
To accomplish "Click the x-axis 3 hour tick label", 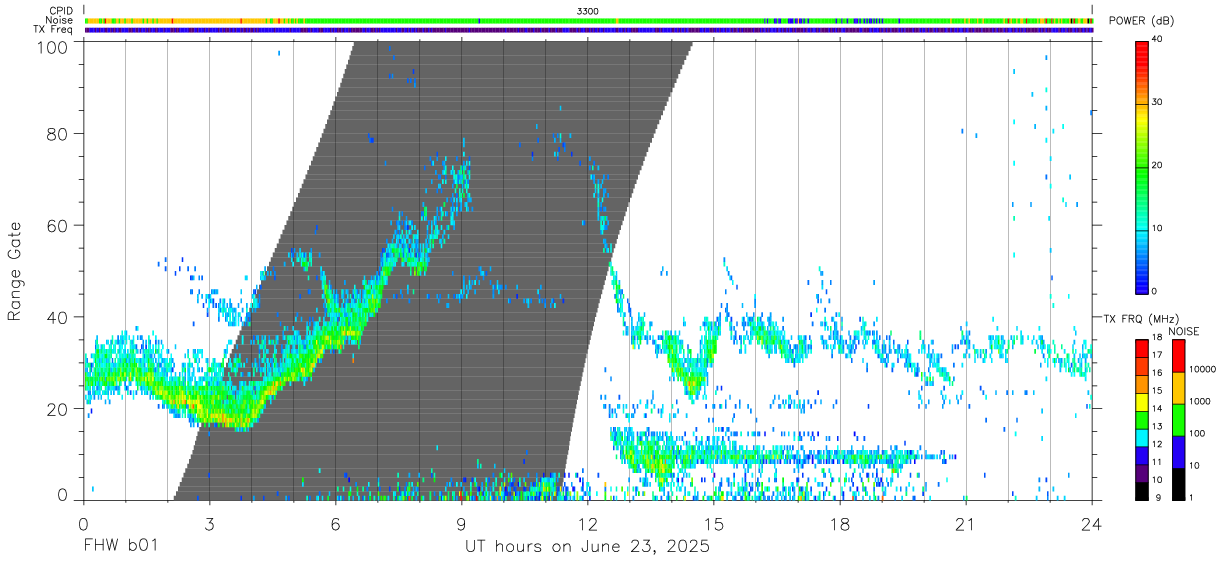I will pyautogui.click(x=209, y=524).
